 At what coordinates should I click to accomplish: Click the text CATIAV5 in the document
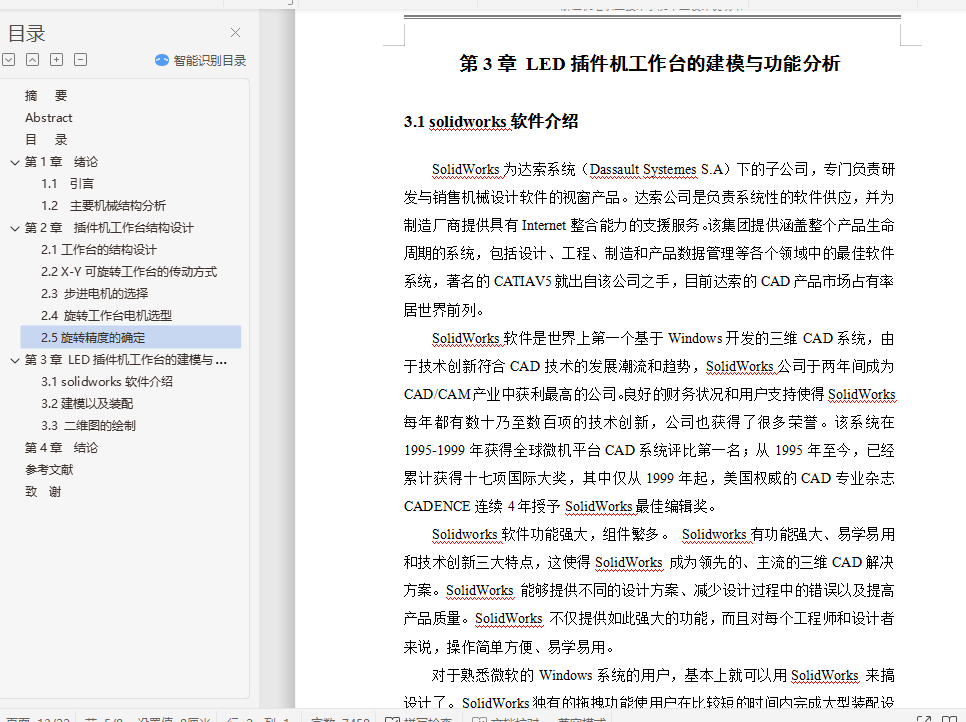tap(522, 282)
